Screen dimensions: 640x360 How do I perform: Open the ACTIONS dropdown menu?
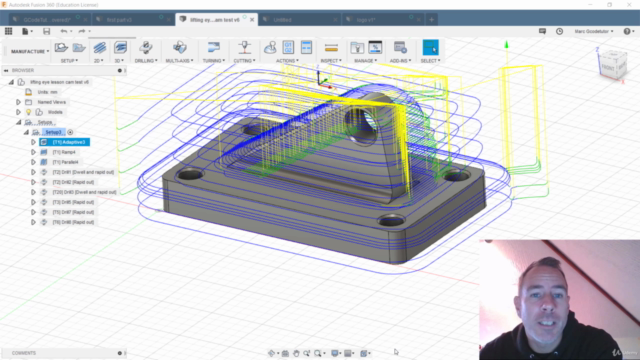pyautogui.click(x=287, y=60)
